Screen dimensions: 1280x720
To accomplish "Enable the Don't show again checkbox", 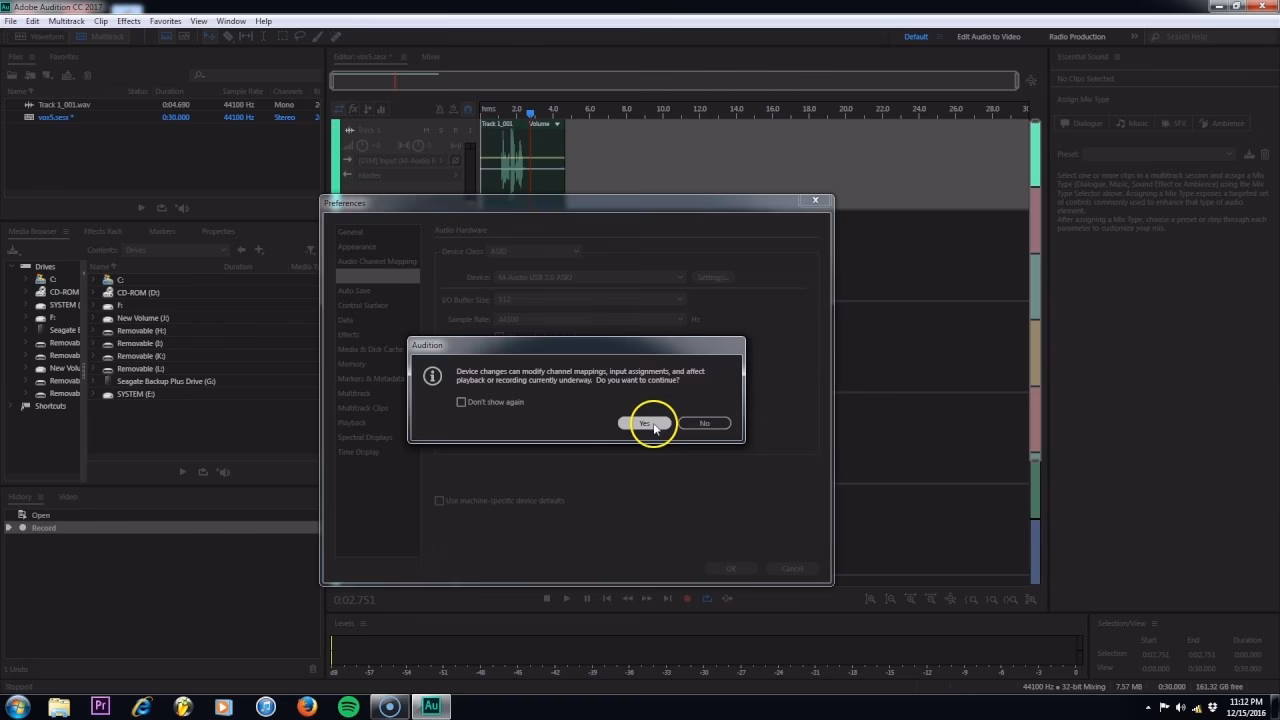I will coord(461,402).
